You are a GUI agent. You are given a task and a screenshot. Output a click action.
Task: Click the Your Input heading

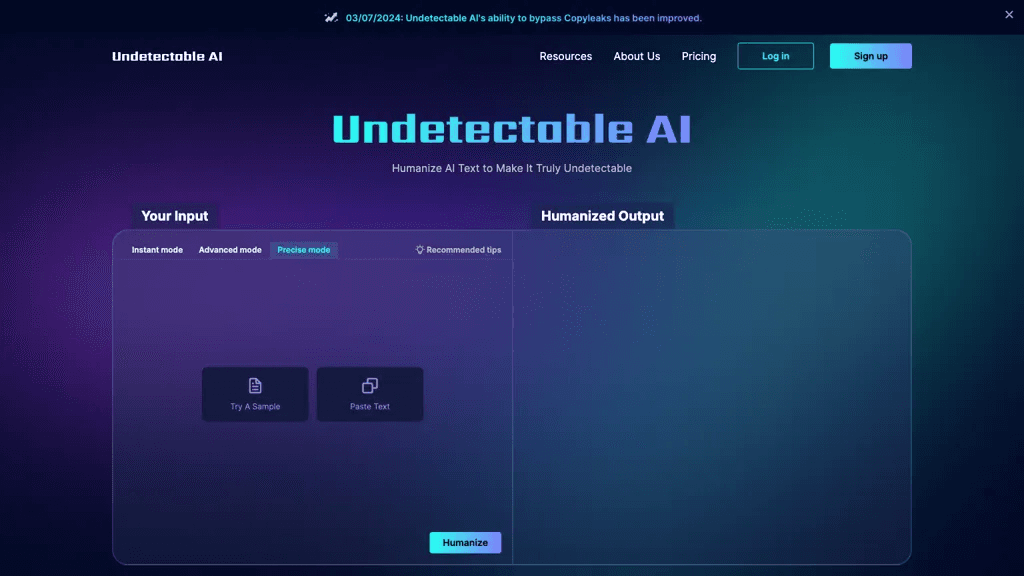(175, 216)
